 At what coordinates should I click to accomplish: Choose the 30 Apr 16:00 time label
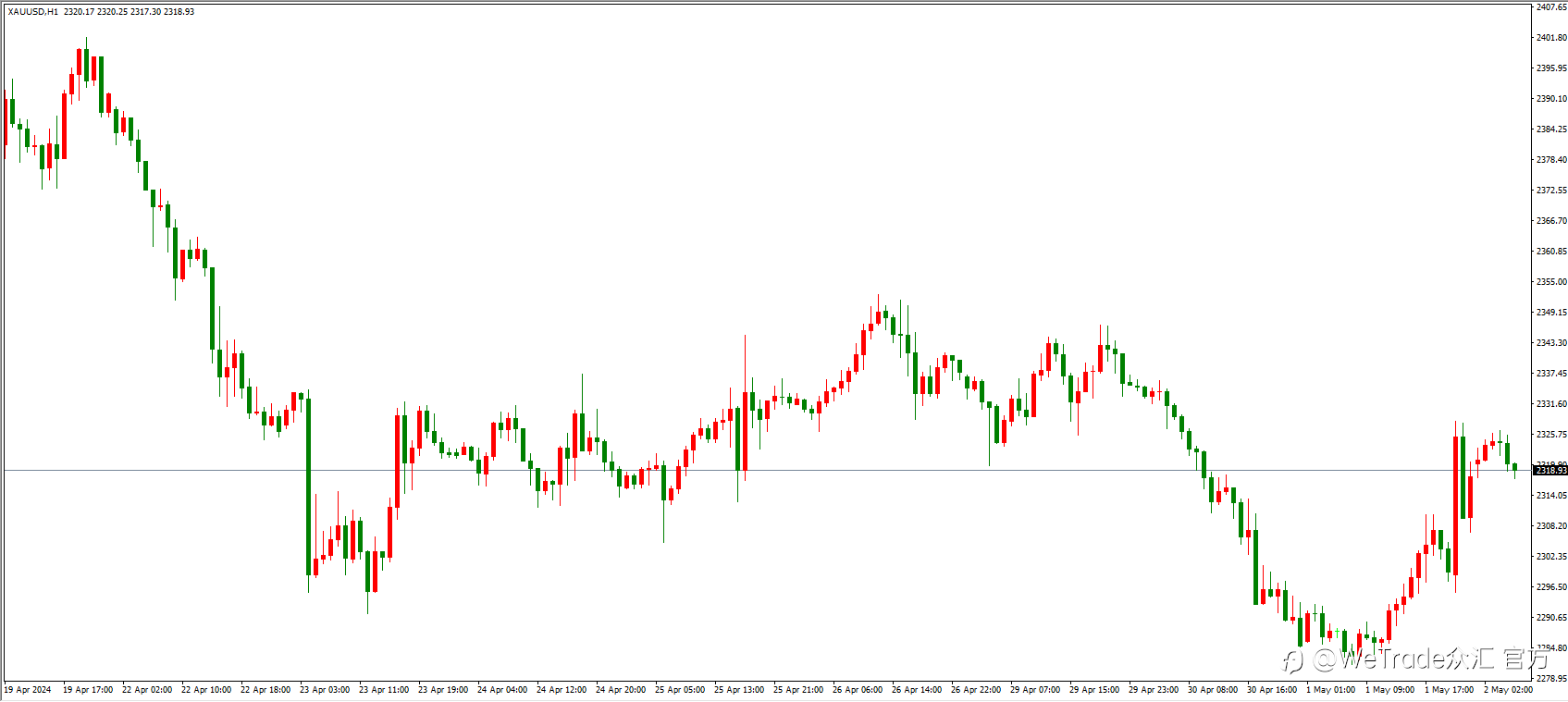click(x=1272, y=690)
